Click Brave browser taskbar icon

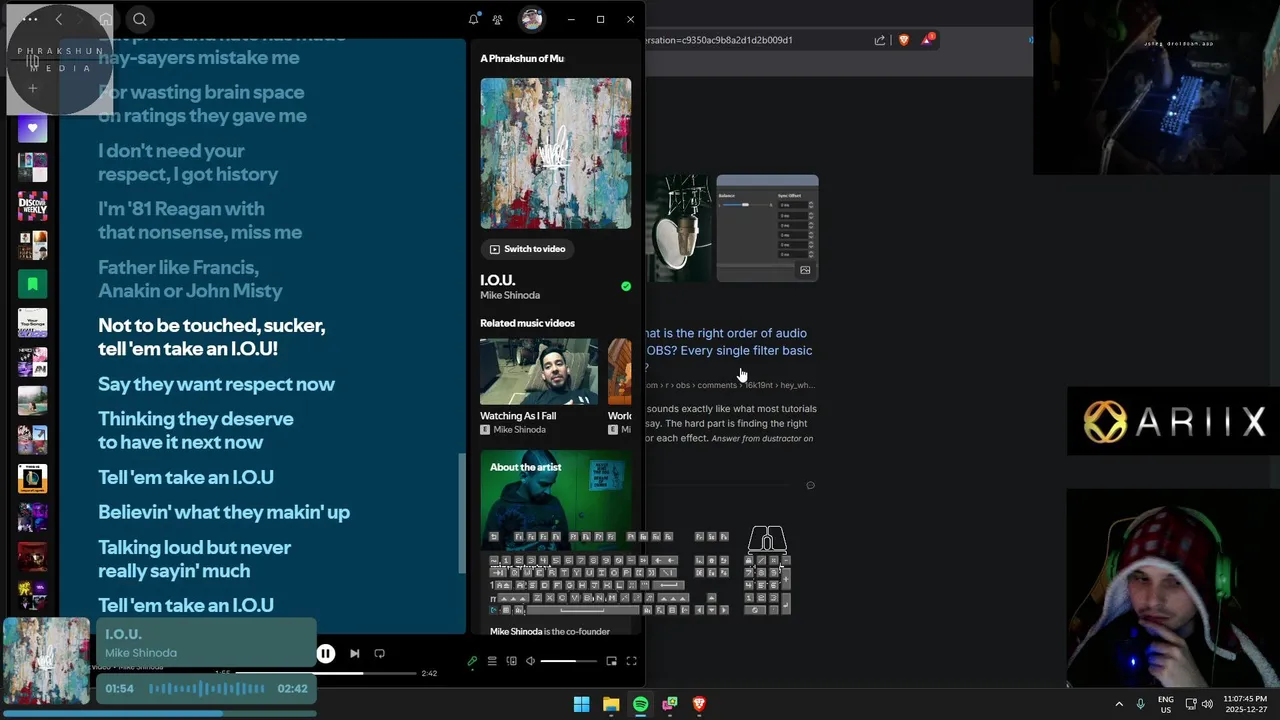pyautogui.click(x=699, y=704)
